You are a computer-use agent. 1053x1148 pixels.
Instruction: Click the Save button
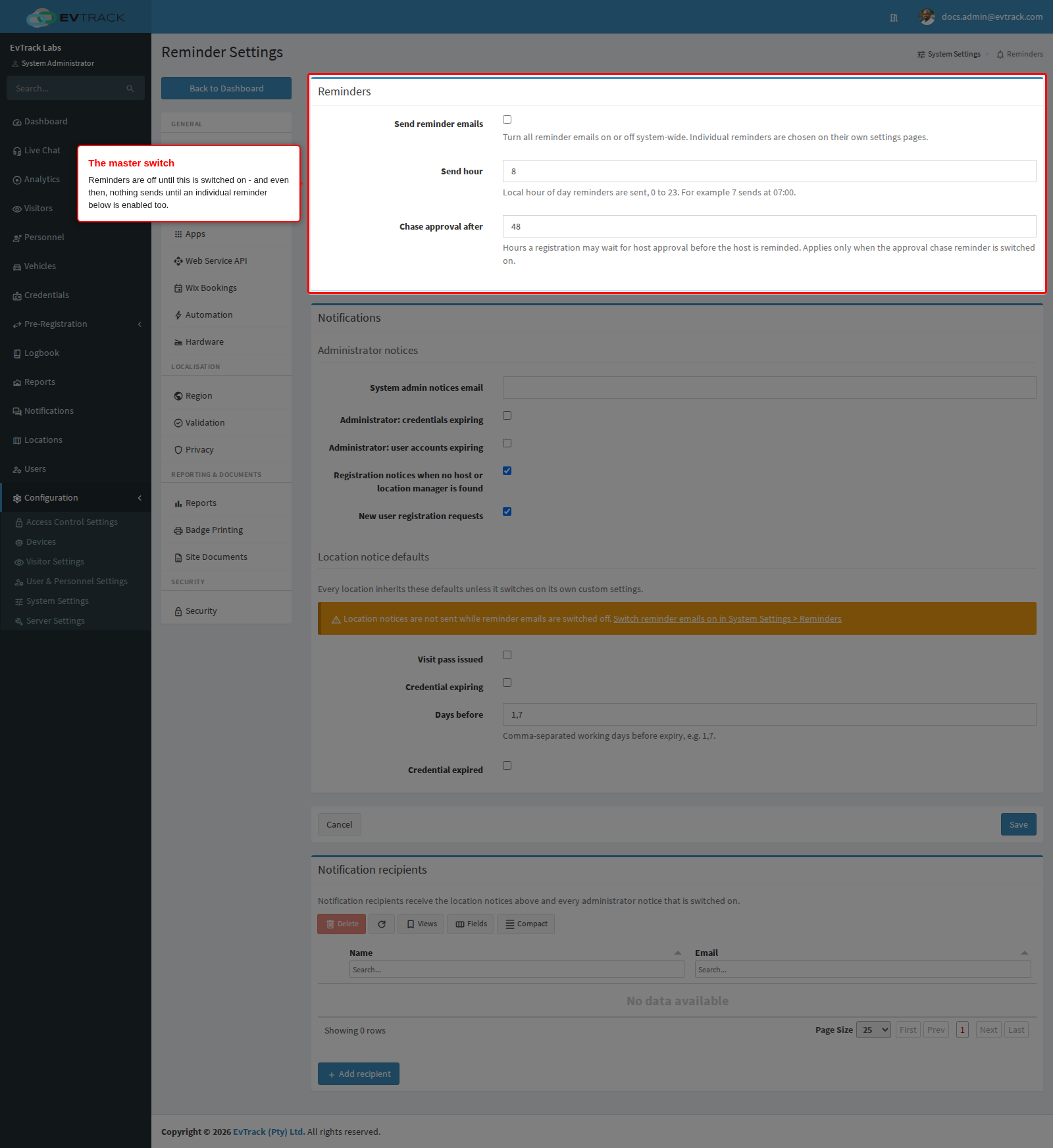pyautogui.click(x=1018, y=824)
